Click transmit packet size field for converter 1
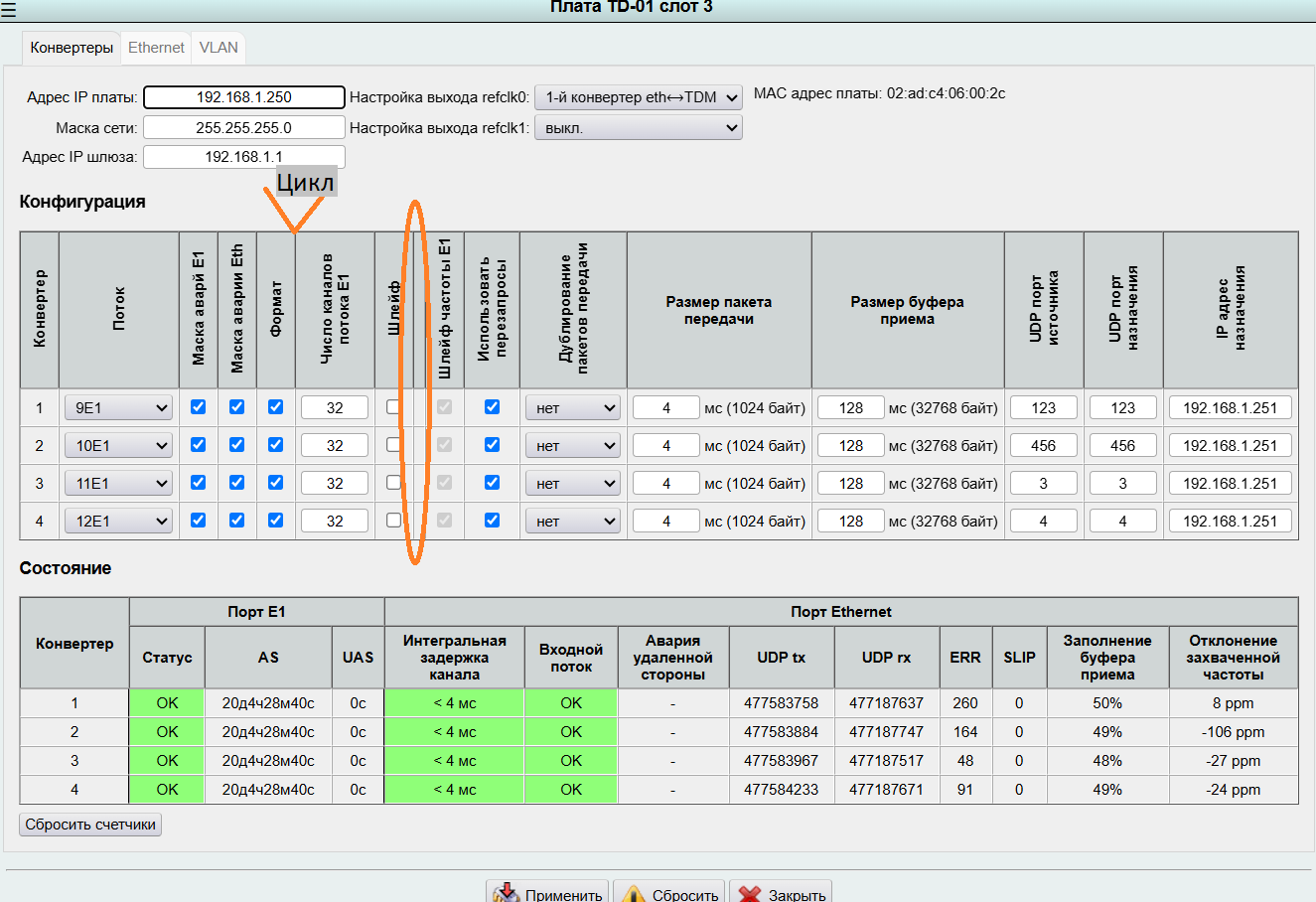This screenshot has width=1316, height=902. point(666,408)
